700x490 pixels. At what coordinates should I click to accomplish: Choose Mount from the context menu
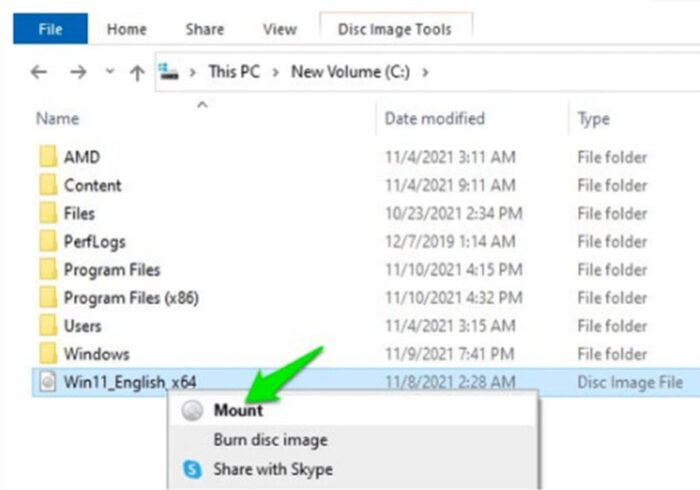[238, 410]
